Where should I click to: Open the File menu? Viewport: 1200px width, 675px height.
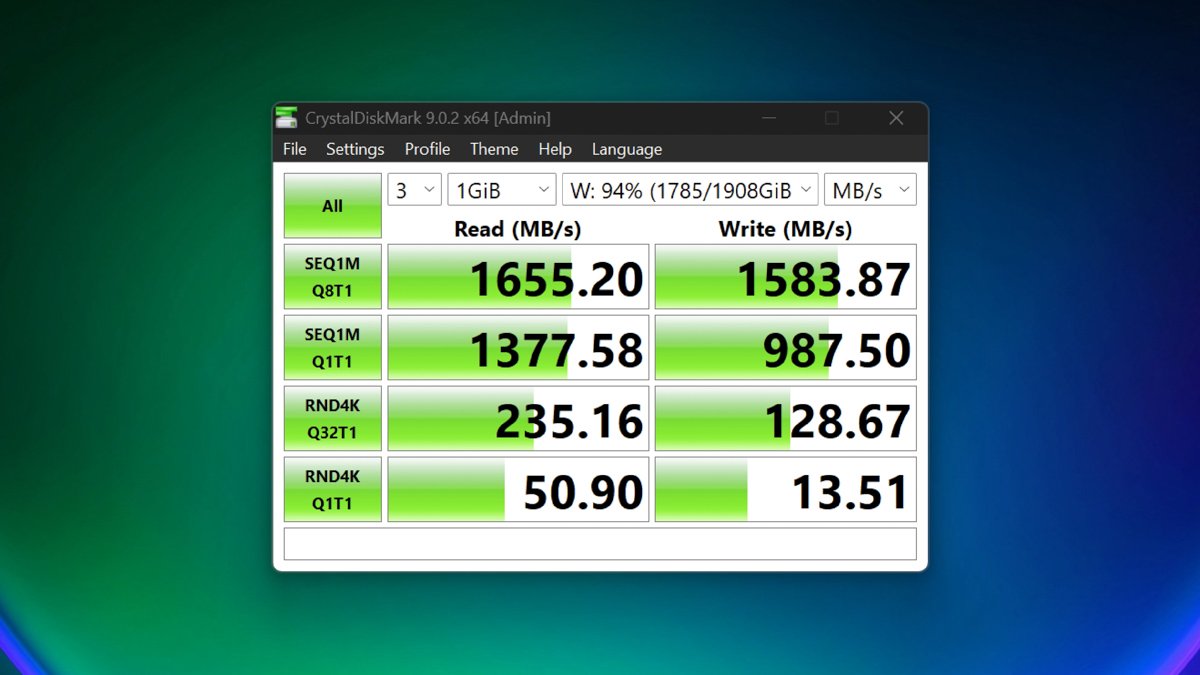pyautogui.click(x=295, y=149)
